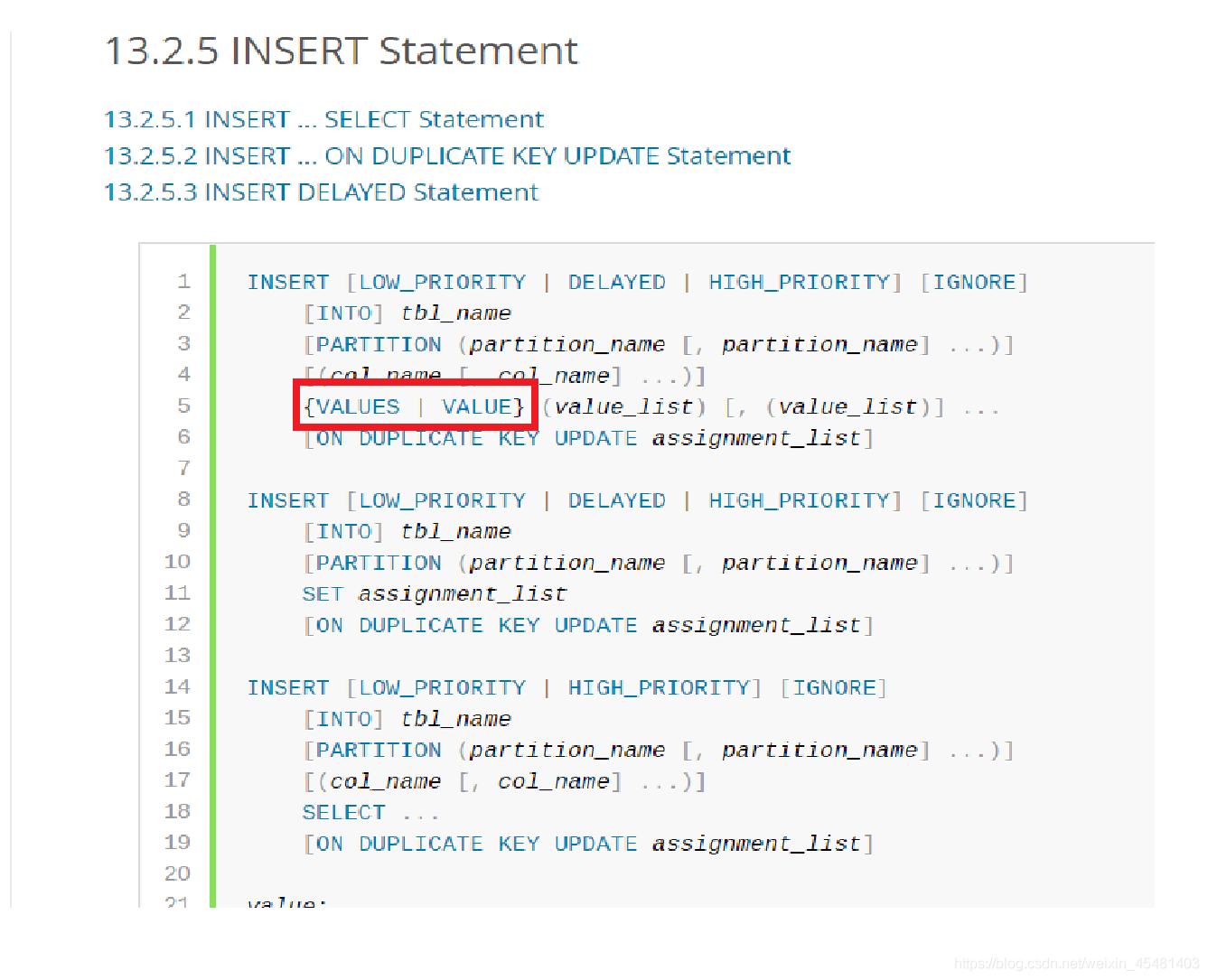
Task: Click SELECT keyword on code line 18
Action: click(x=343, y=812)
